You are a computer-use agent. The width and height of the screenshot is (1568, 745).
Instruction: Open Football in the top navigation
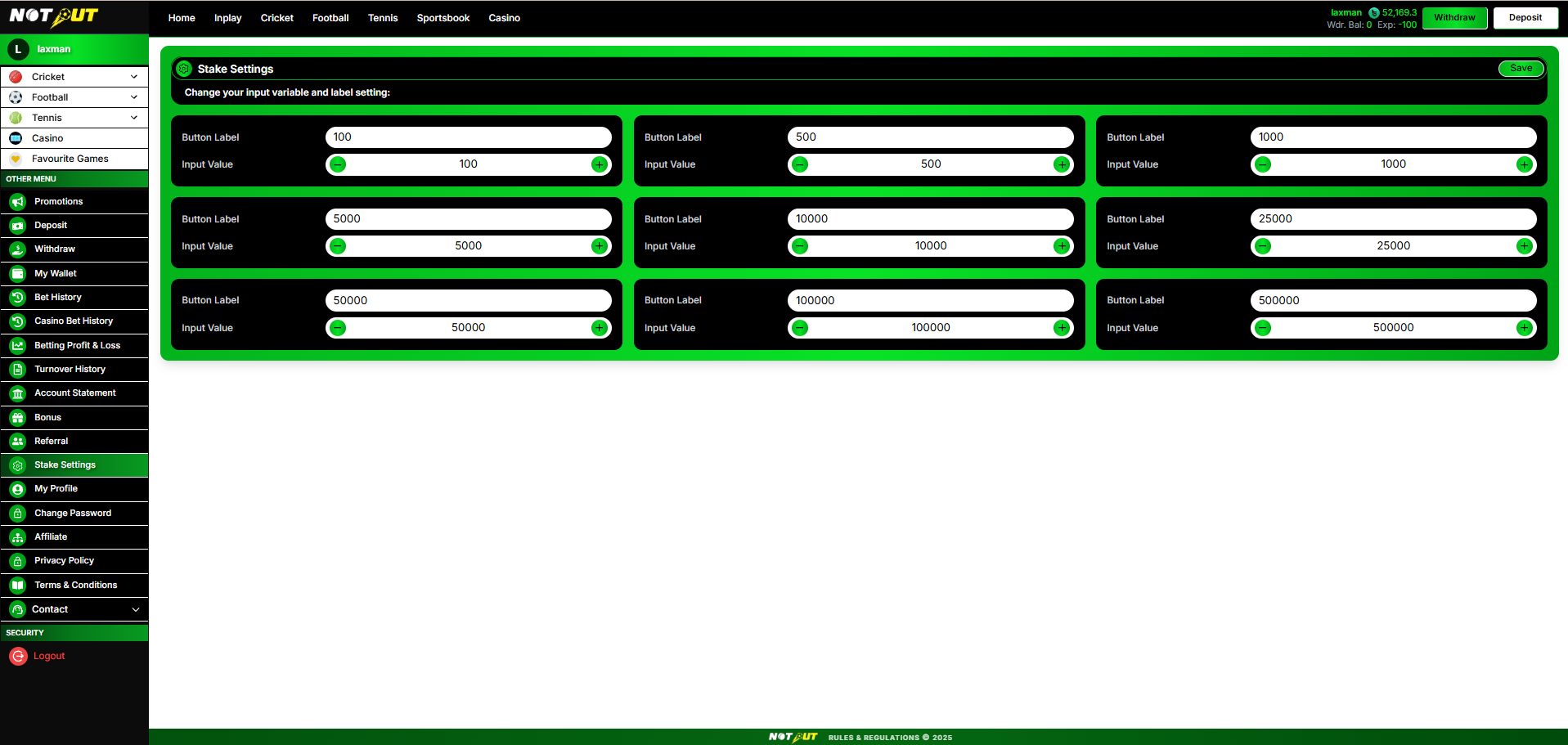pyautogui.click(x=330, y=18)
